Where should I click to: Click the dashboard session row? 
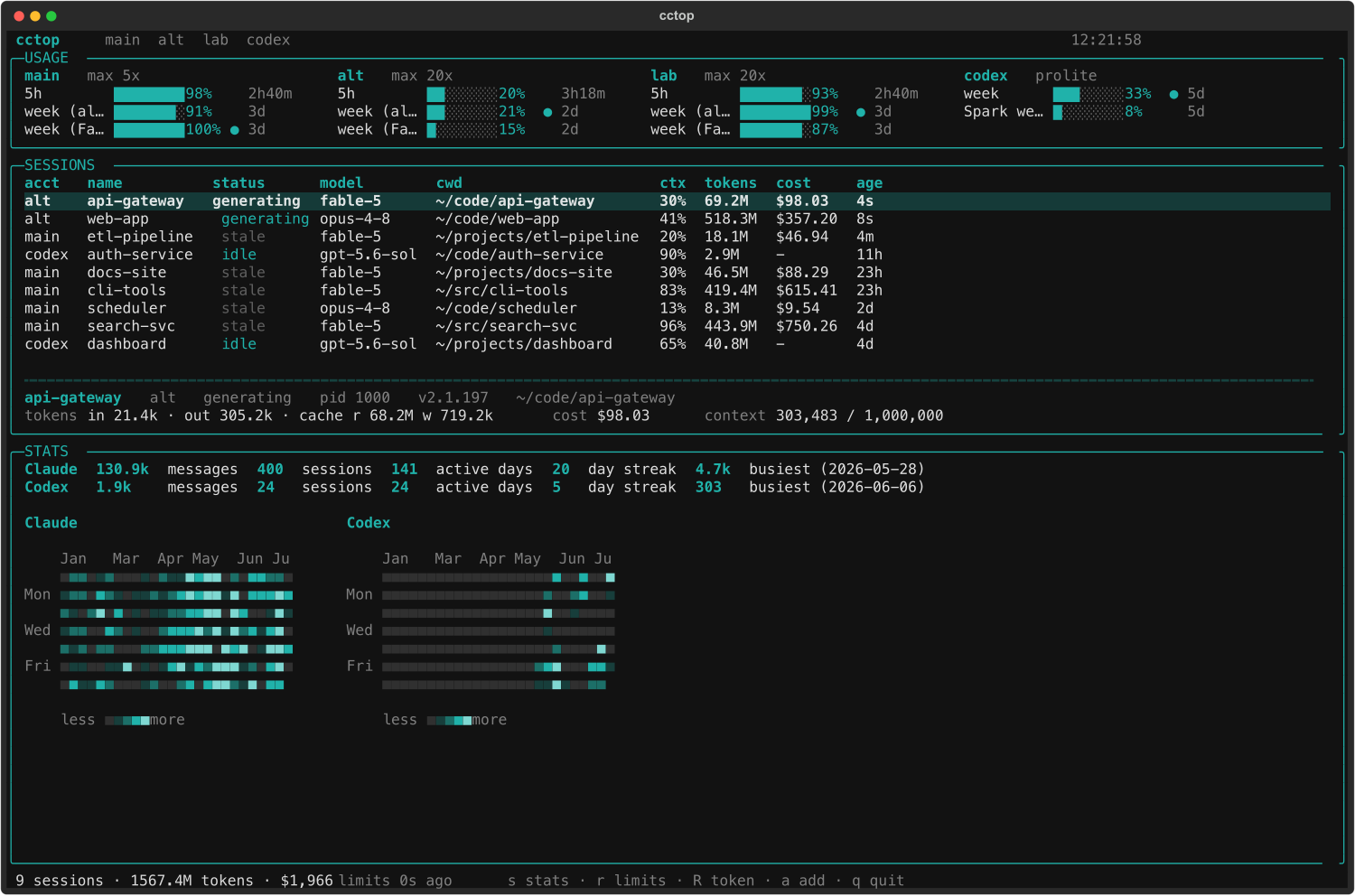tap(677, 344)
